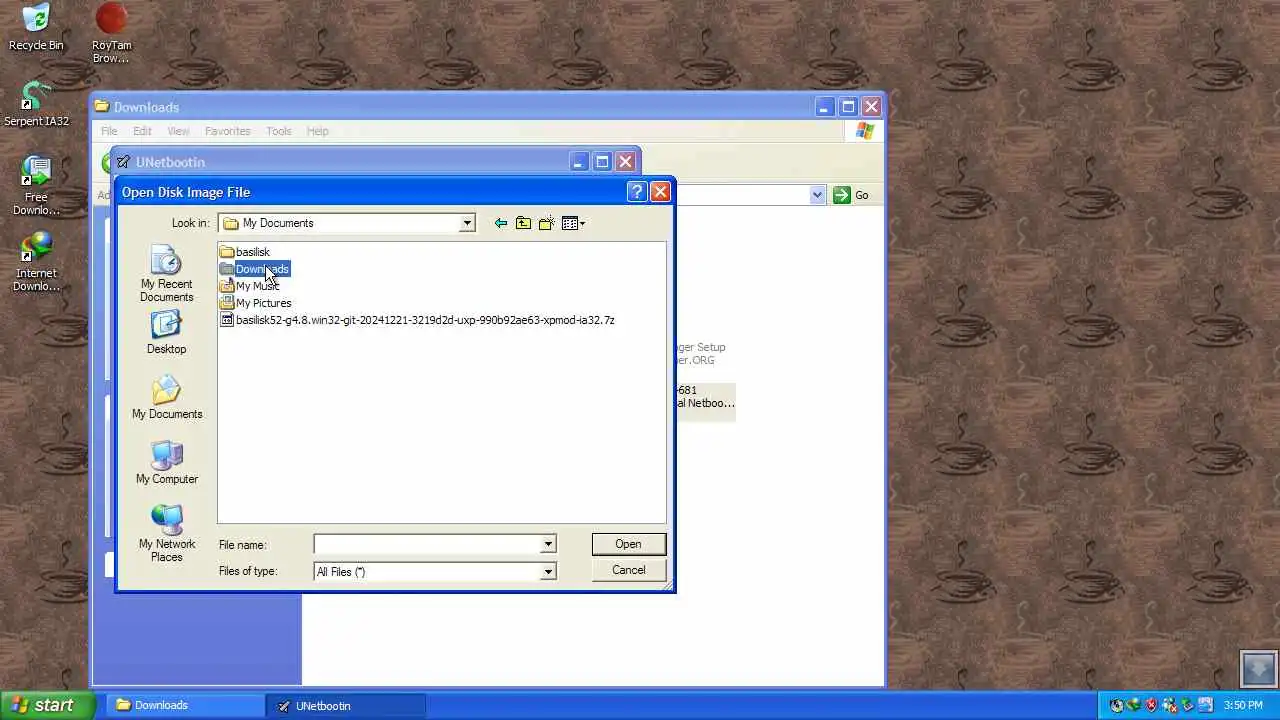The height and width of the screenshot is (720, 1280).
Task: Click the dialog's help question mark button
Action: tap(636, 192)
